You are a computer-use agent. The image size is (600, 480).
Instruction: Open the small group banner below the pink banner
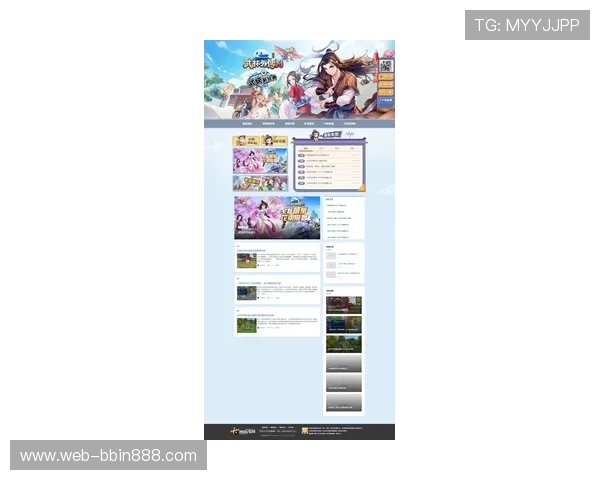260,183
